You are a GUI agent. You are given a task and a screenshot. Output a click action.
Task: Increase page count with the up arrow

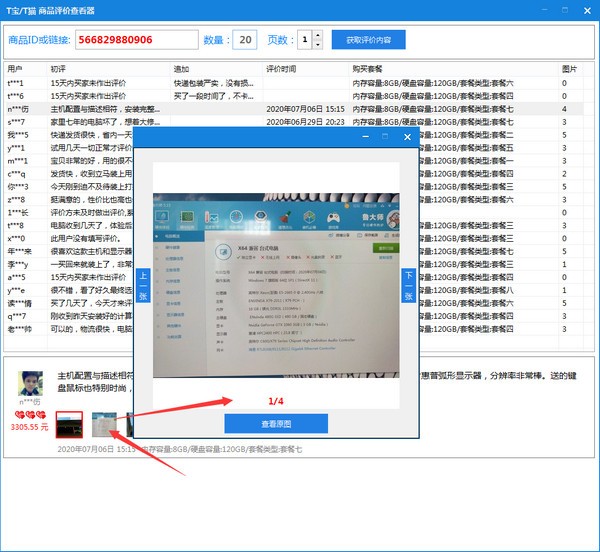pyautogui.click(x=318, y=35)
